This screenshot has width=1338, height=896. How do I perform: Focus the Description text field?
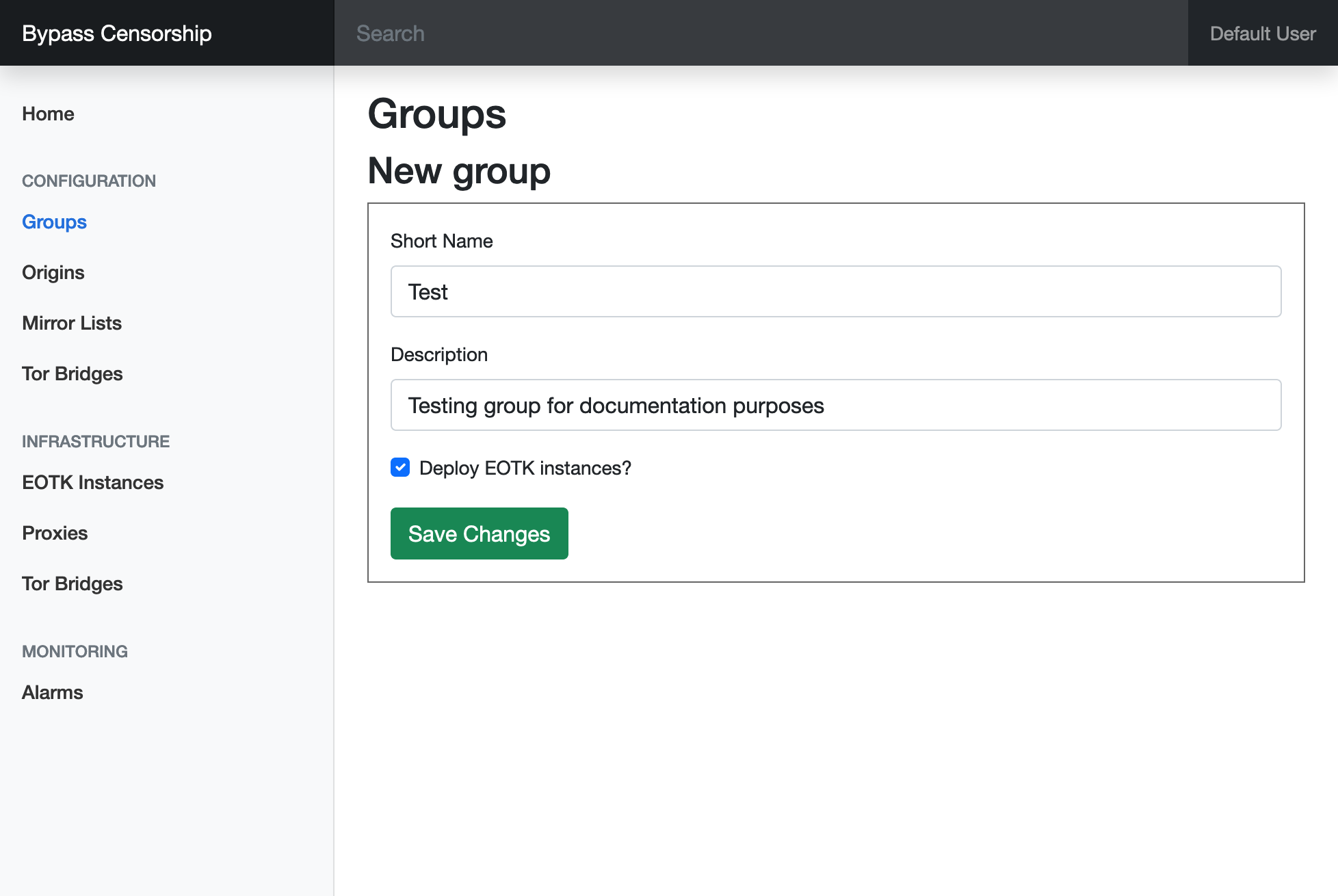(x=835, y=406)
